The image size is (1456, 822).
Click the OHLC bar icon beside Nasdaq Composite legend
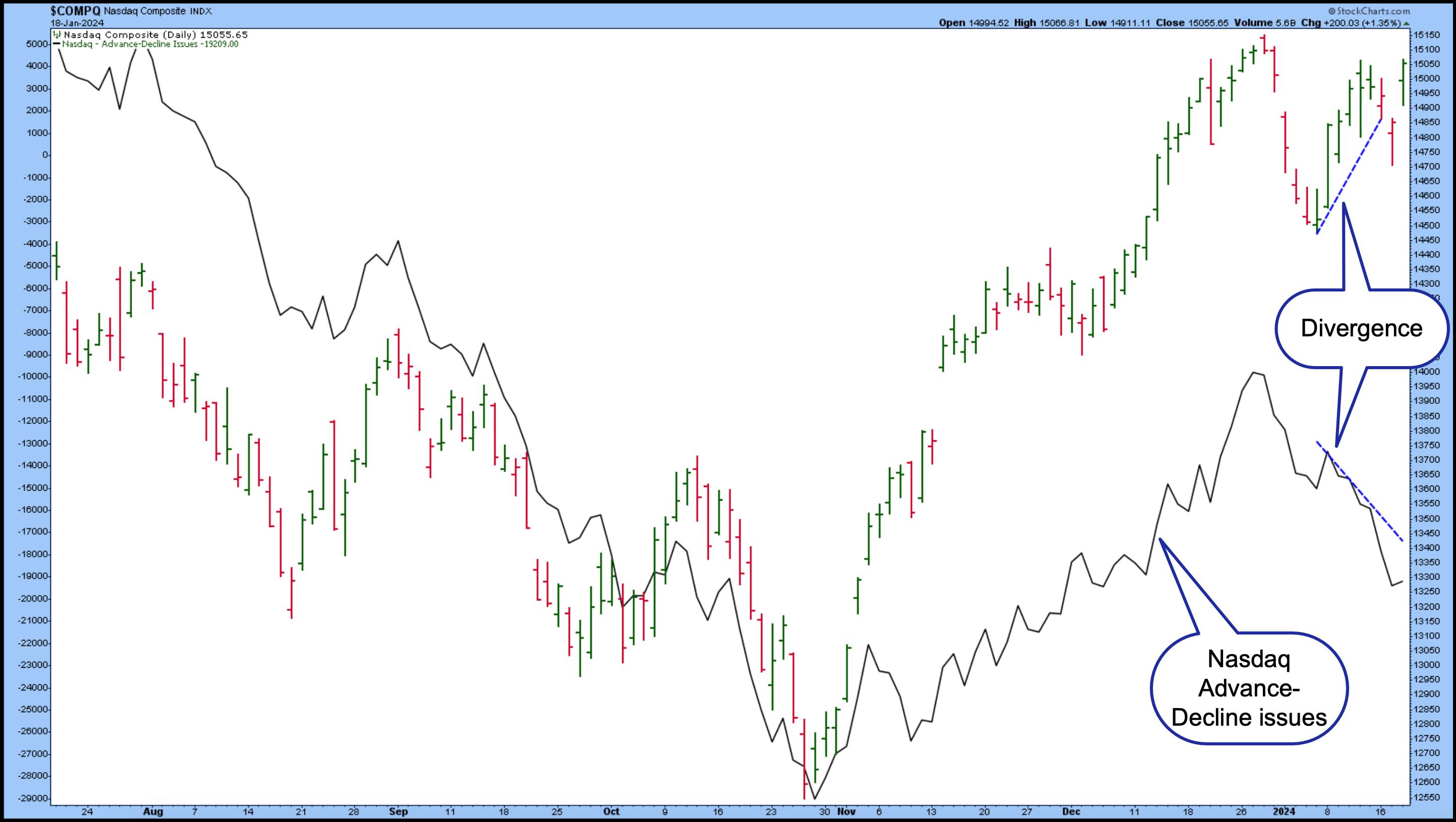(57, 34)
